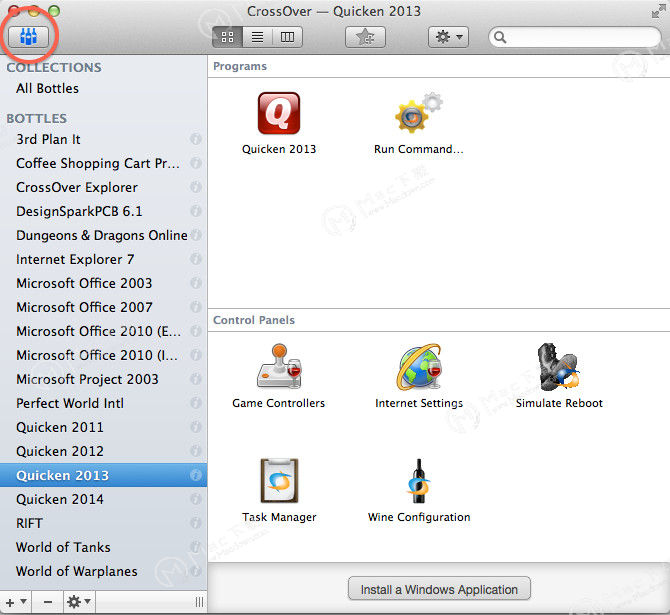Image resolution: width=670 pixels, height=615 pixels.
Task: Open the add bottle plus menu
Action: coord(16,602)
